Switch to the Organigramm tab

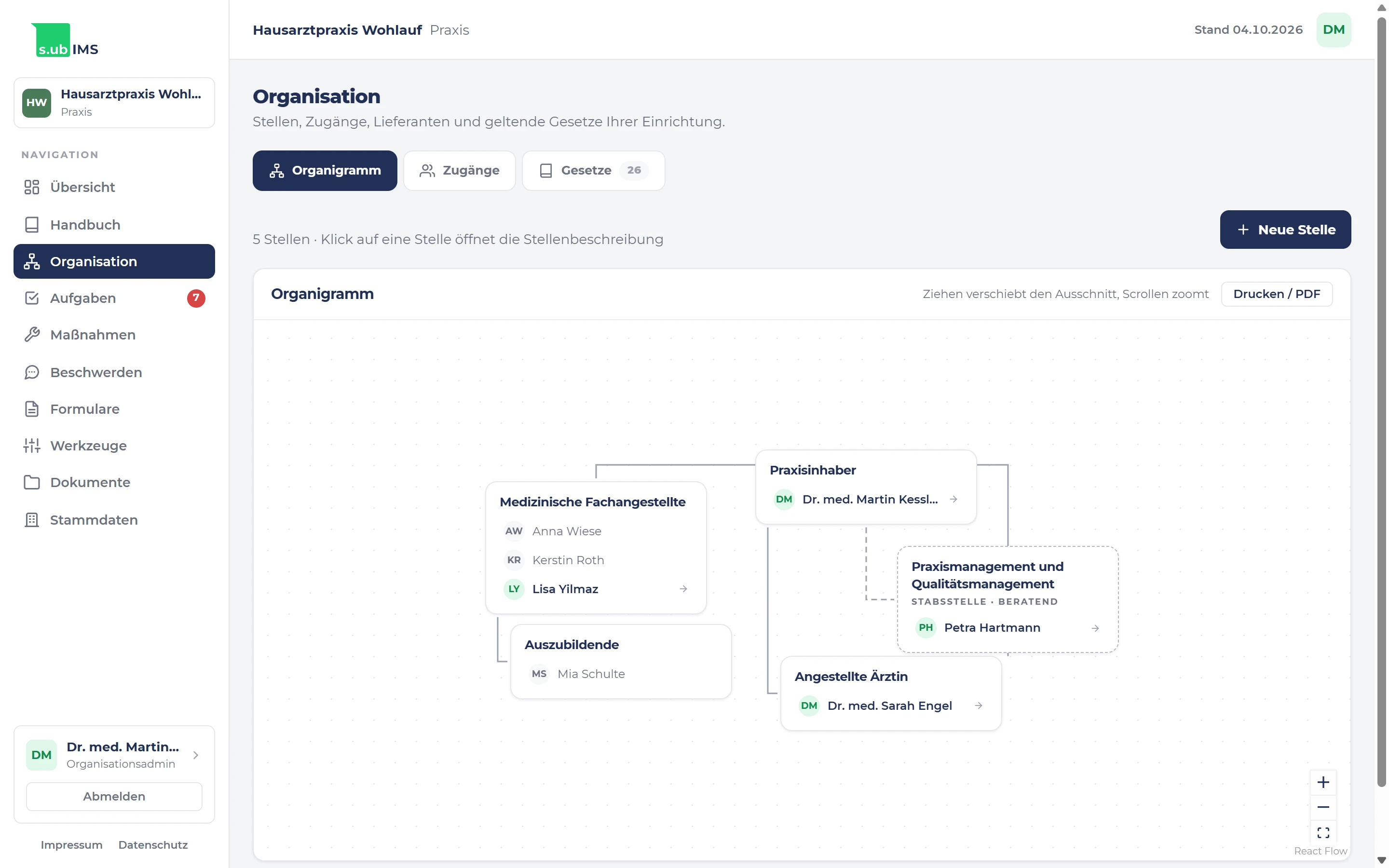325,171
